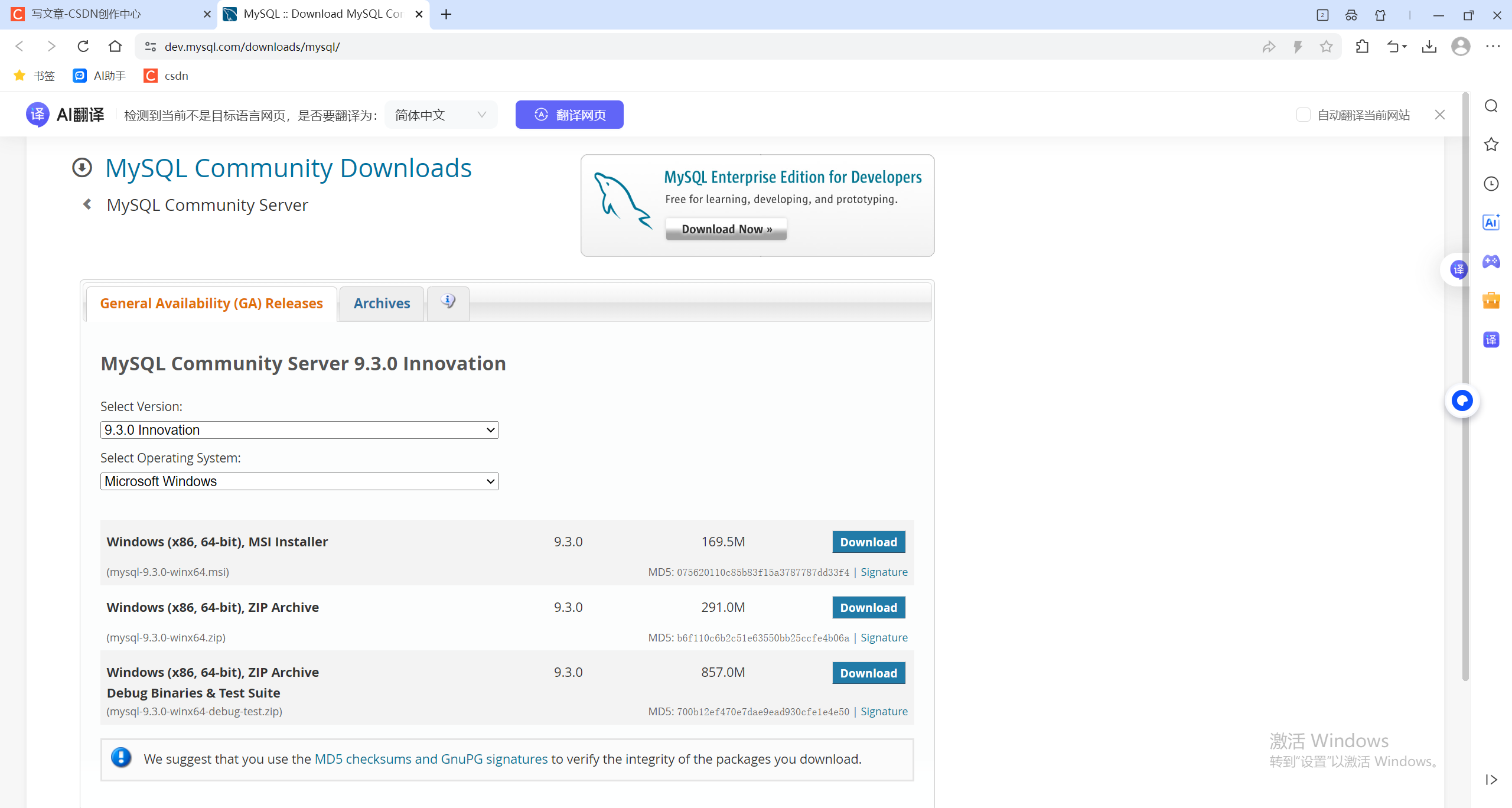
Task: Open sidebar favorites star
Action: click(x=1491, y=144)
